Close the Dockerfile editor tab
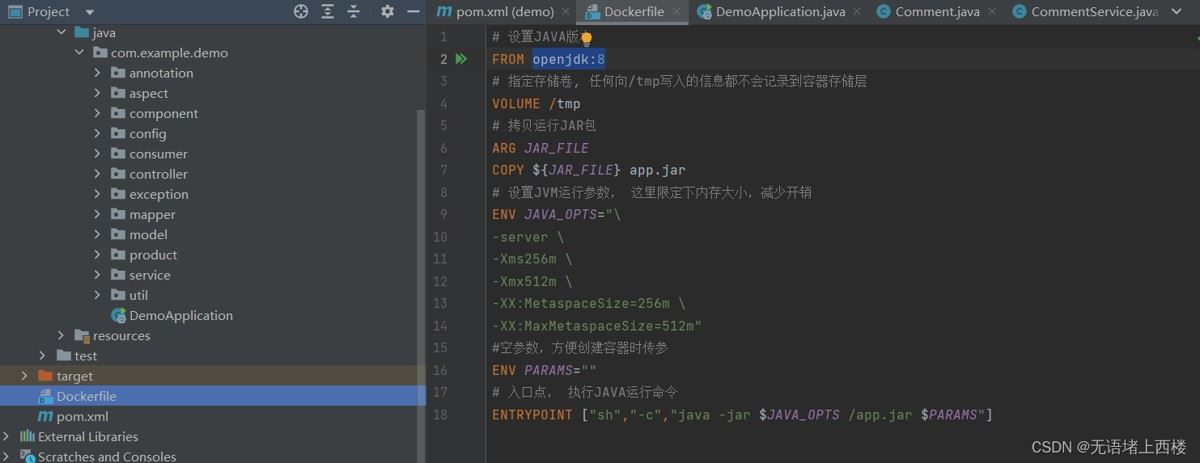The image size is (1200, 463). pos(677,12)
